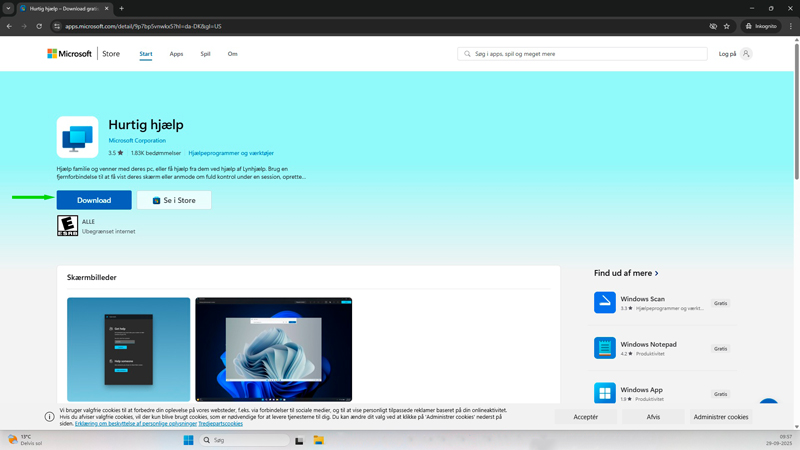Close the Hurtig hjælp browser tab
This screenshot has width=800, height=450.
click(107, 9)
